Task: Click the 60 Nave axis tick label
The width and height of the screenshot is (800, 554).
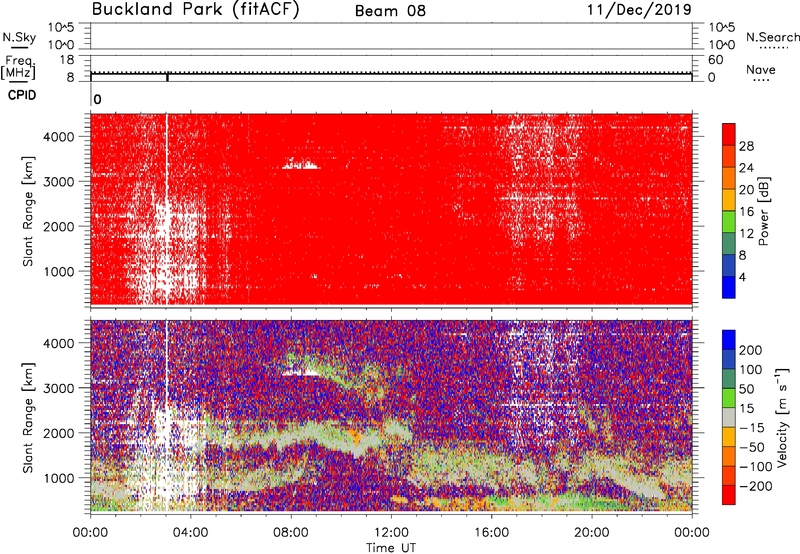Action: 715,60
